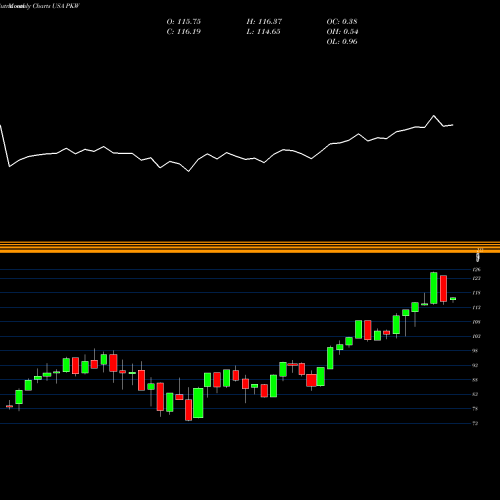Click the 78 price axis label

point(476,409)
